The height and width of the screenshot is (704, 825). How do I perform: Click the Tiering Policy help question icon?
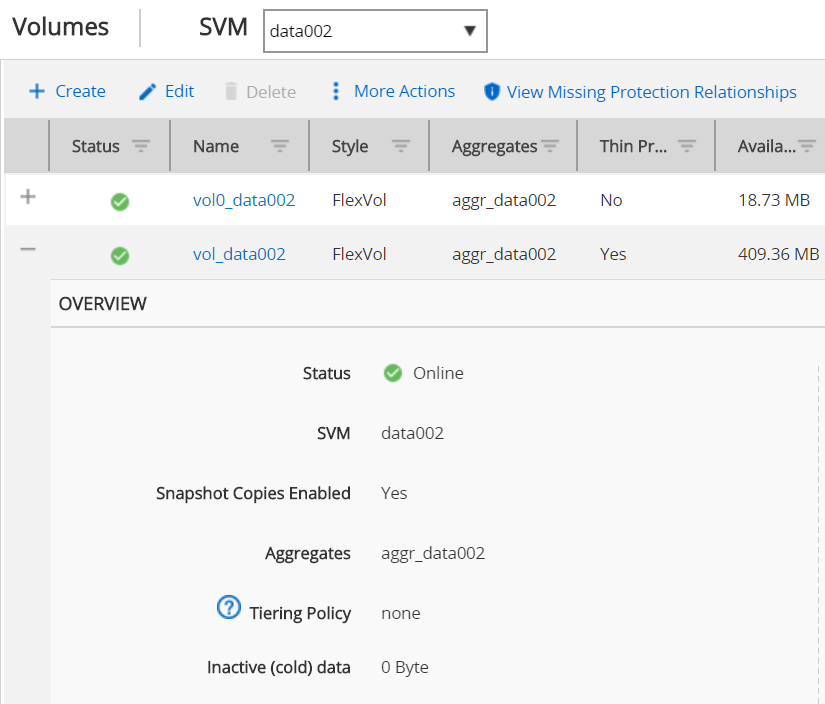(229, 607)
